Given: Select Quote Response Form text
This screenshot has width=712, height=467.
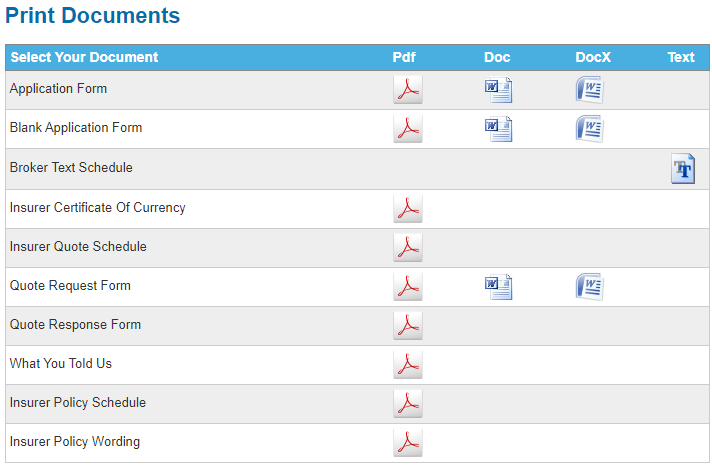Looking at the screenshot, I should 75,324.
